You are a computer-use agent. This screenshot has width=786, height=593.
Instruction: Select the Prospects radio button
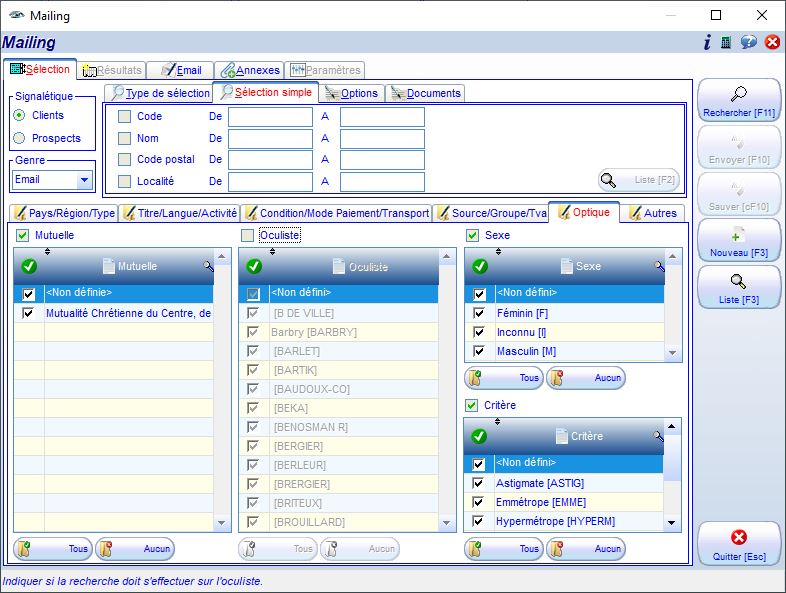(19, 138)
